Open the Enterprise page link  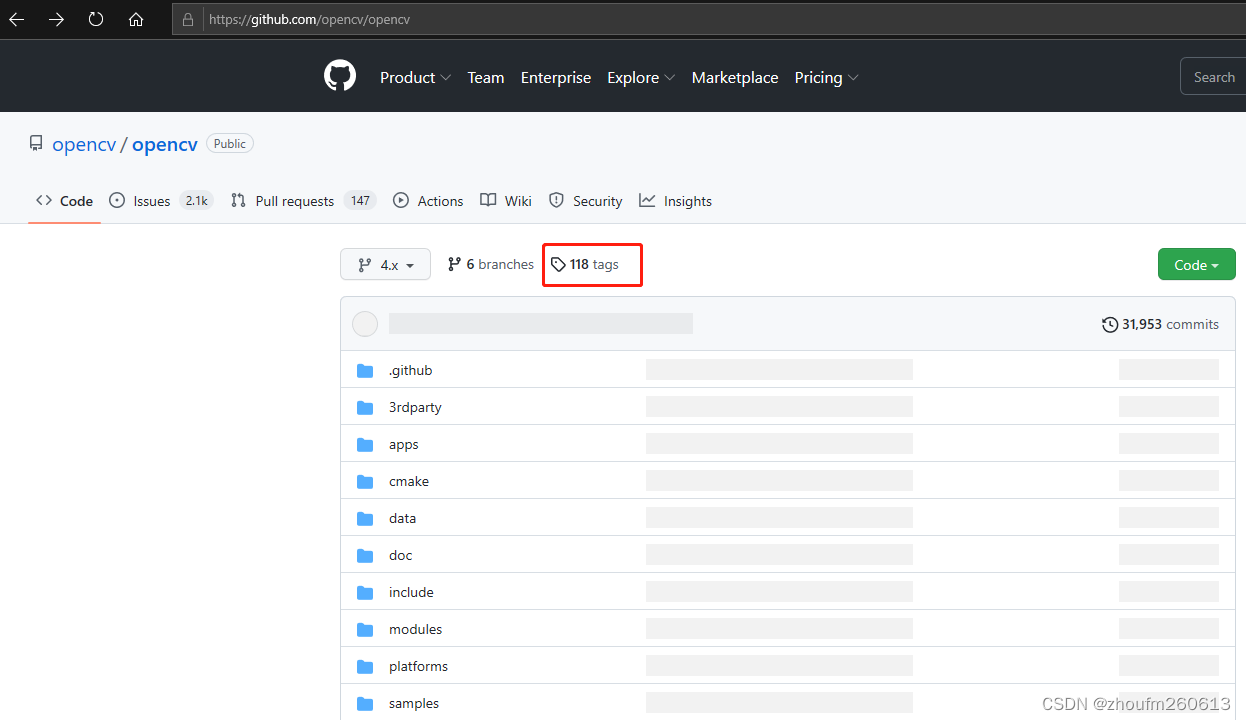click(x=556, y=77)
